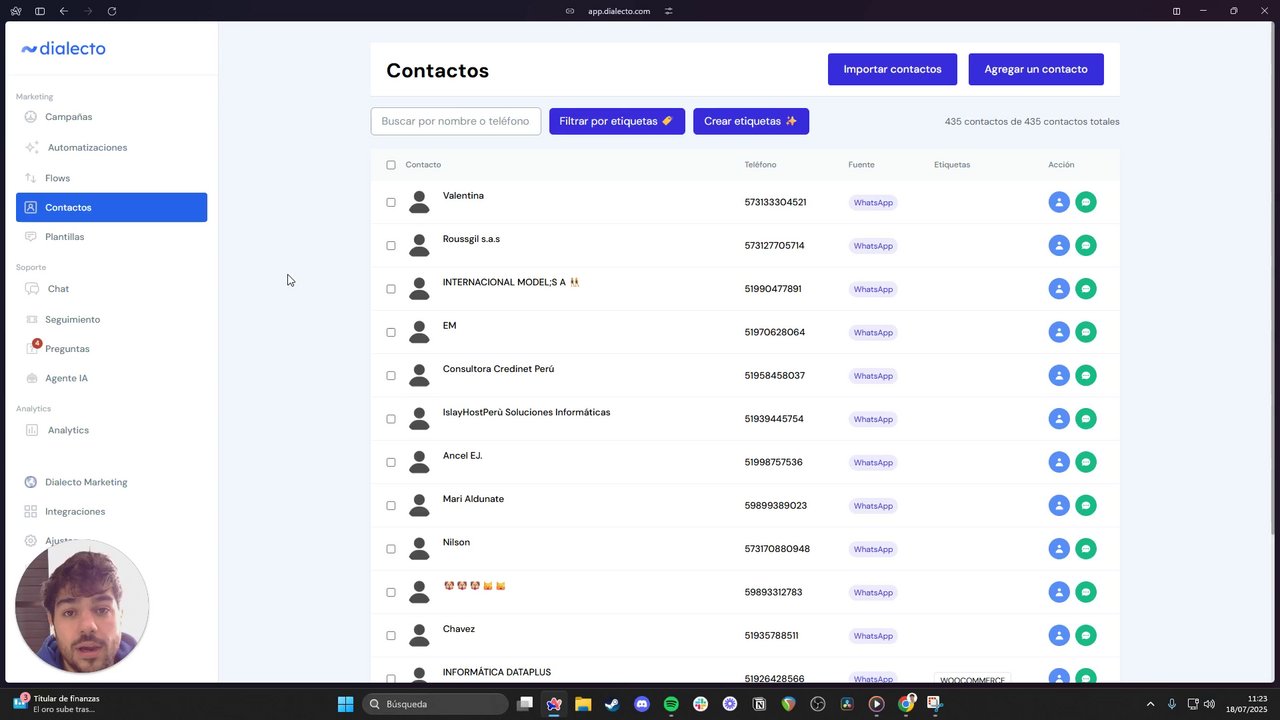The width and height of the screenshot is (1280, 720).
Task: Open Filtrar por etiquetas filter
Action: 617,121
